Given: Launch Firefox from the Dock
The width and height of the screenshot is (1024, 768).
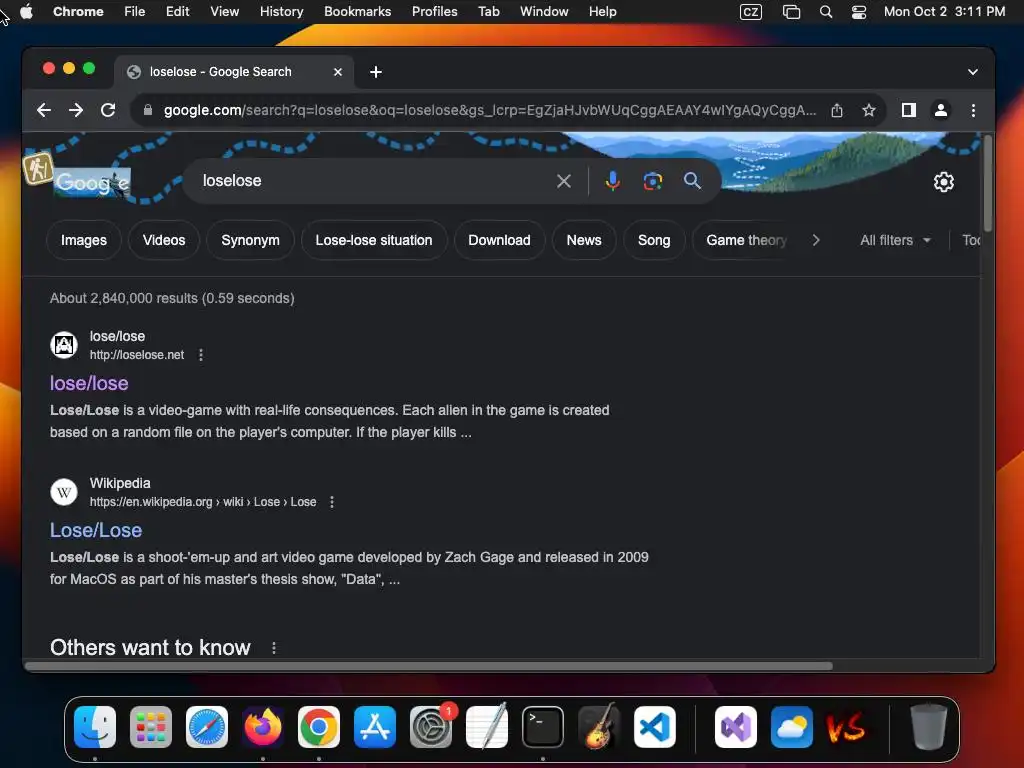Looking at the screenshot, I should 263,727.
